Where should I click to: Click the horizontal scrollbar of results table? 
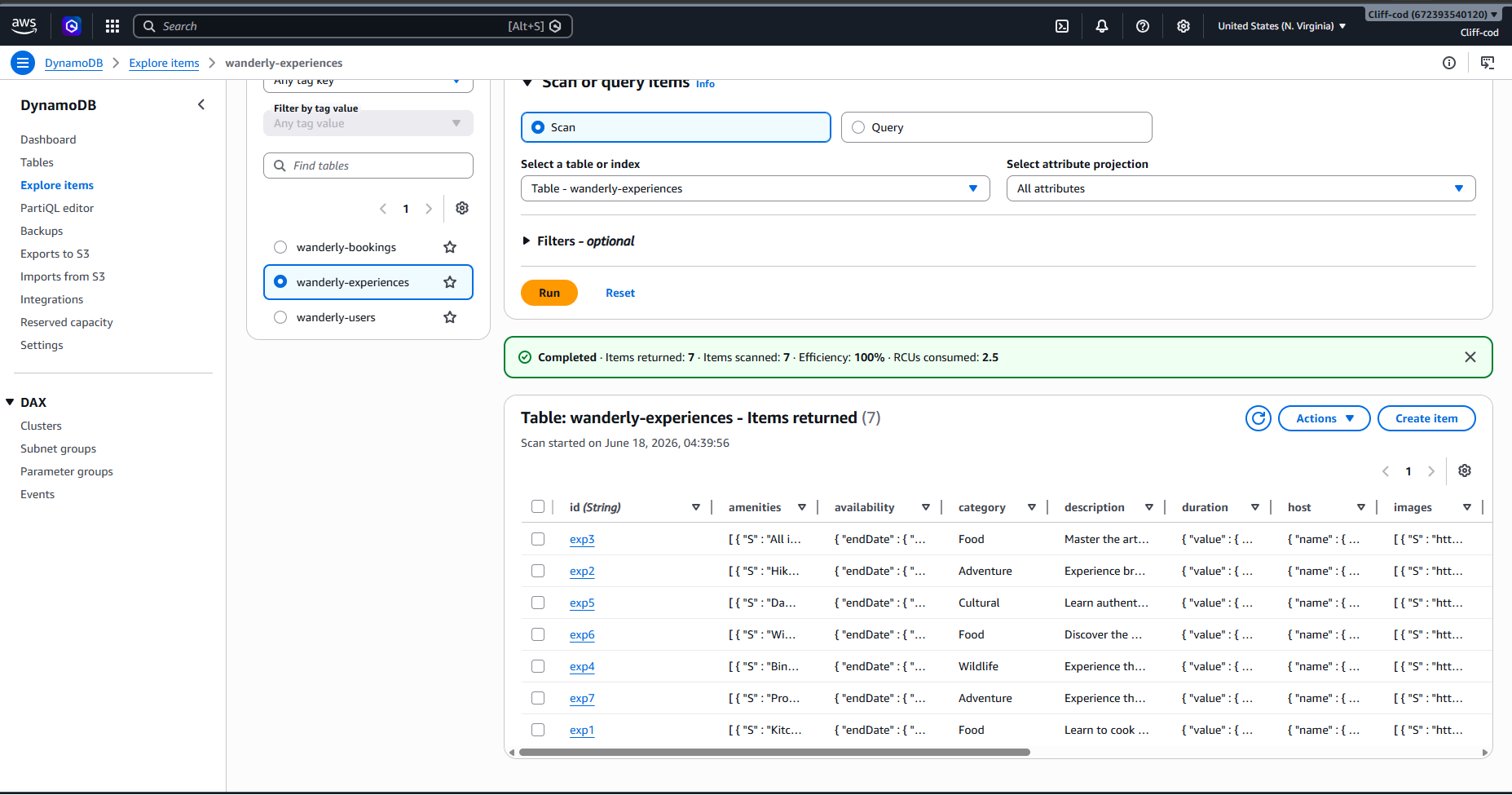tap(774, 752)
